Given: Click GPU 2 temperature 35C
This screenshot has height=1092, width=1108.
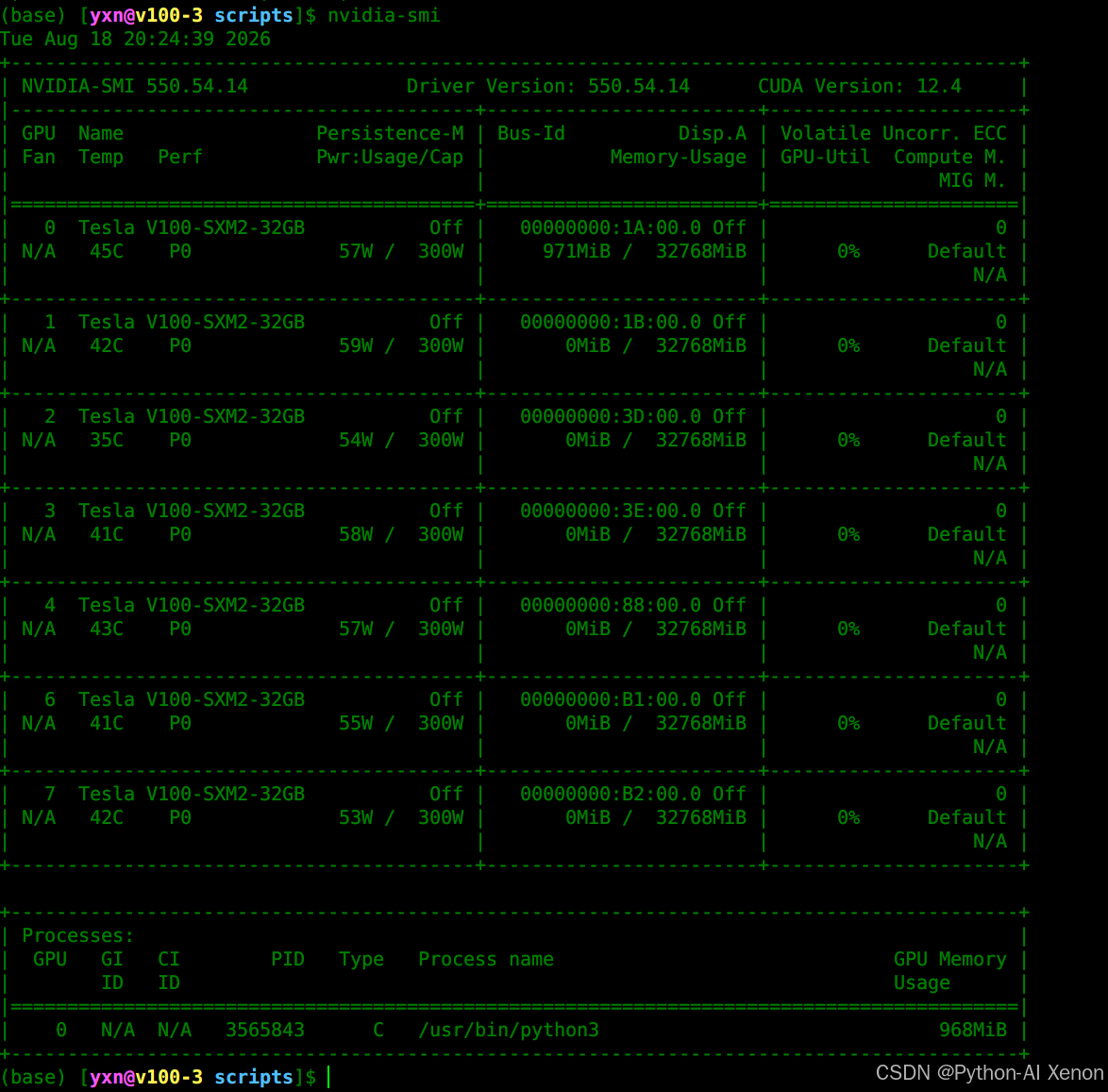Looking at the screenshot, I should [107, 441].
